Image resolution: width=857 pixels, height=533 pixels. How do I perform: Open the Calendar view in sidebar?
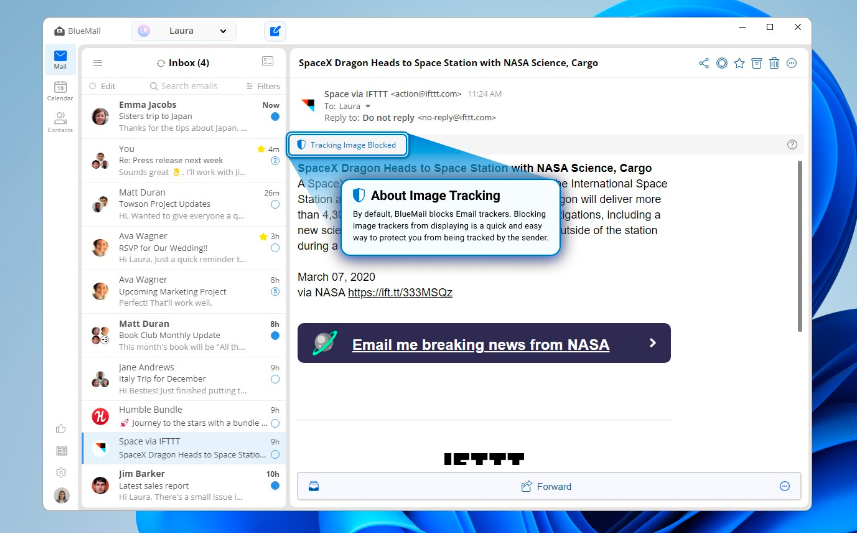pyautogui.click(x=60, y=91)
